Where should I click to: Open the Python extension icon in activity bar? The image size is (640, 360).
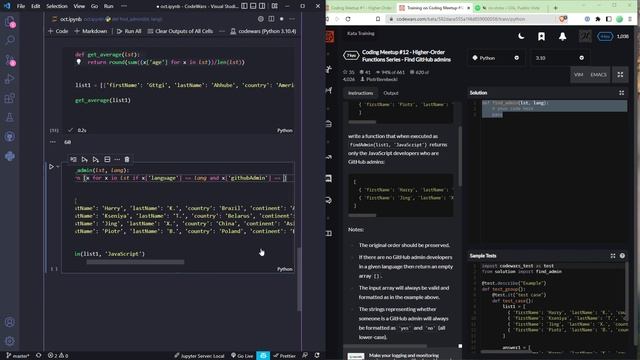tap(10, 156)
